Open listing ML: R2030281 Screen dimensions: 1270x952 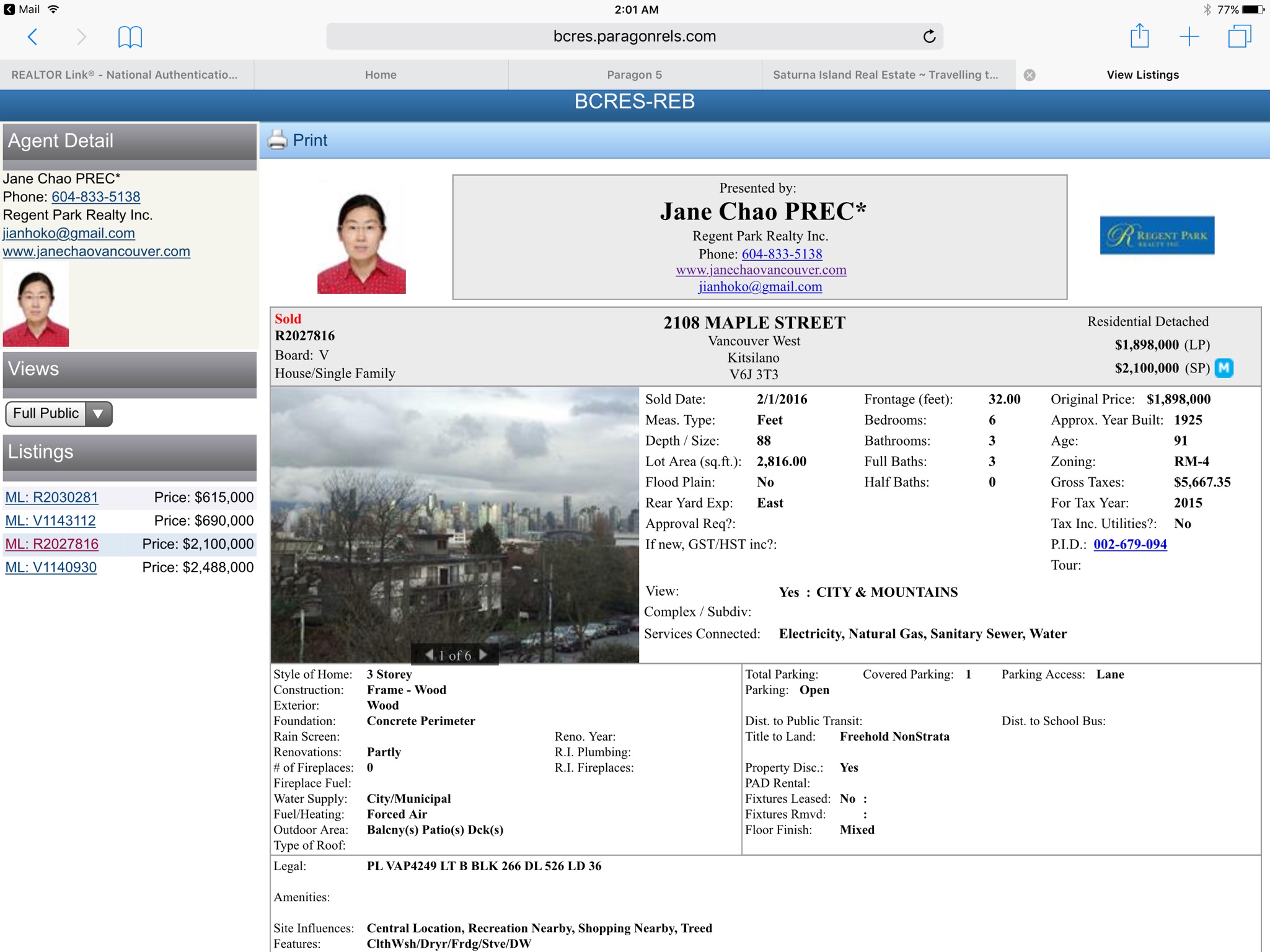point(51,497)
